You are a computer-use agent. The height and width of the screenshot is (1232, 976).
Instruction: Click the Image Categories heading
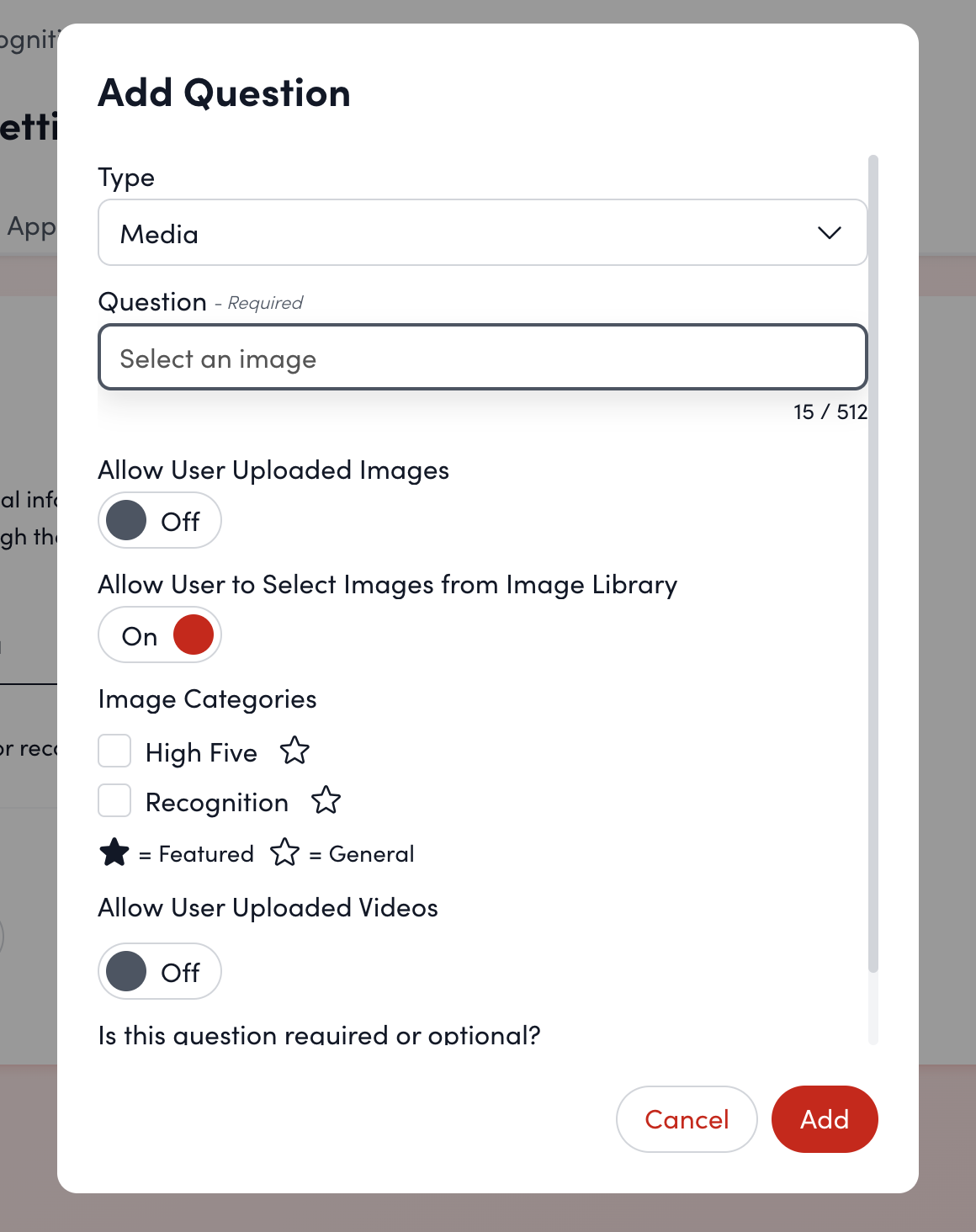(x=207, y=699)
